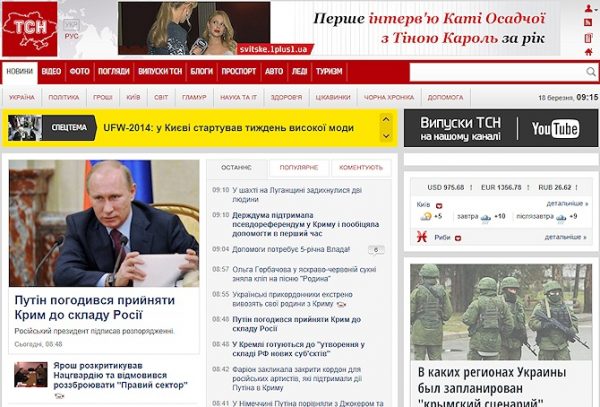
Task: Switch site language to РУС
Action: pyautogui.click(x=71, y=36)
